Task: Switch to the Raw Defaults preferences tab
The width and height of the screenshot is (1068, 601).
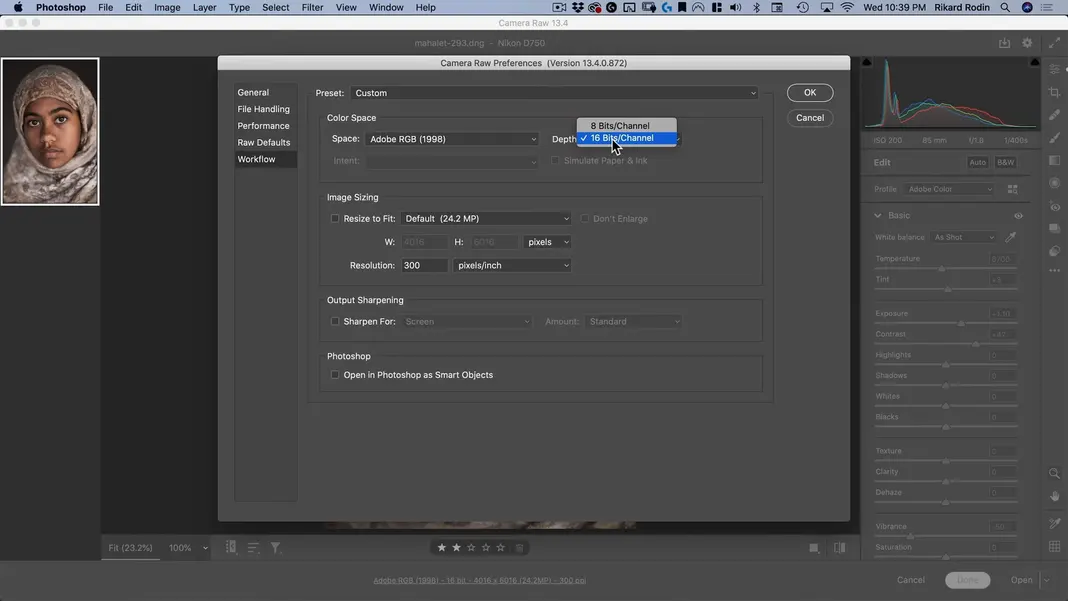Action: [266, 142]
